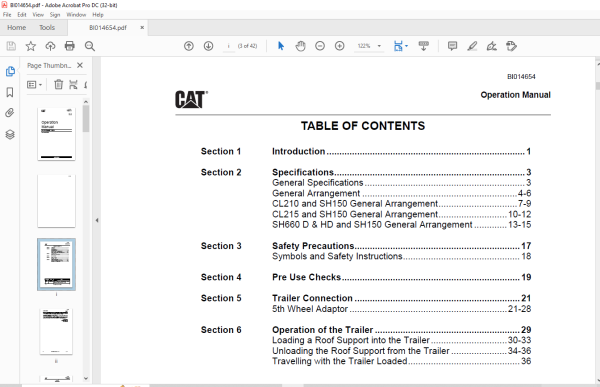The width and height of the screenshot is (600, 387).
Task: Toggle the Attachments paperclip panel
Action: pyautogui.click(x=10, y=113)
